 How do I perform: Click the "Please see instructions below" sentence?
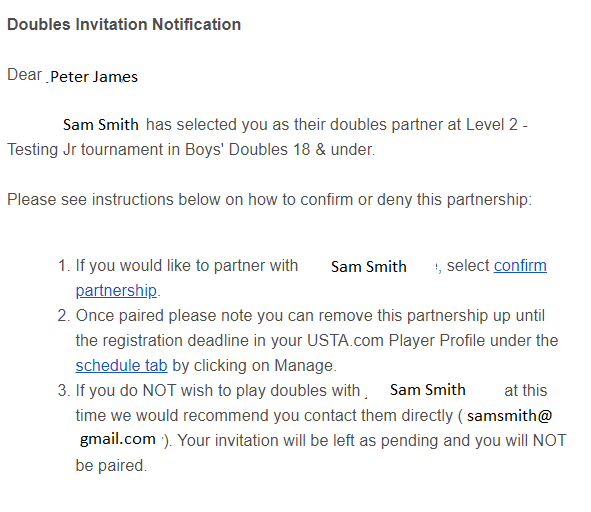click(x=269, y=199)
